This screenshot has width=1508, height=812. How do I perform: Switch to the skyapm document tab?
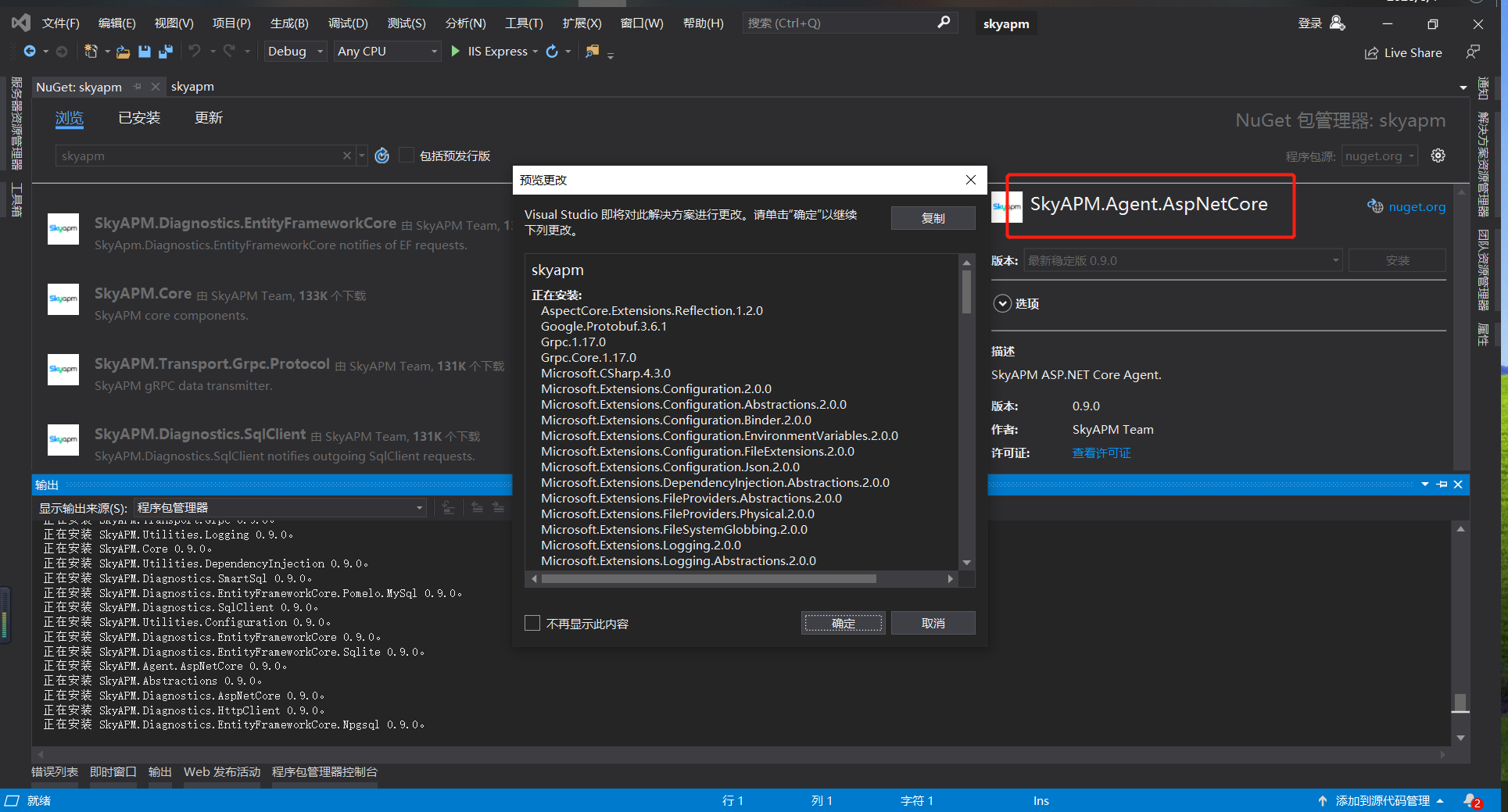pyautogui.click(x=192, y=87)
